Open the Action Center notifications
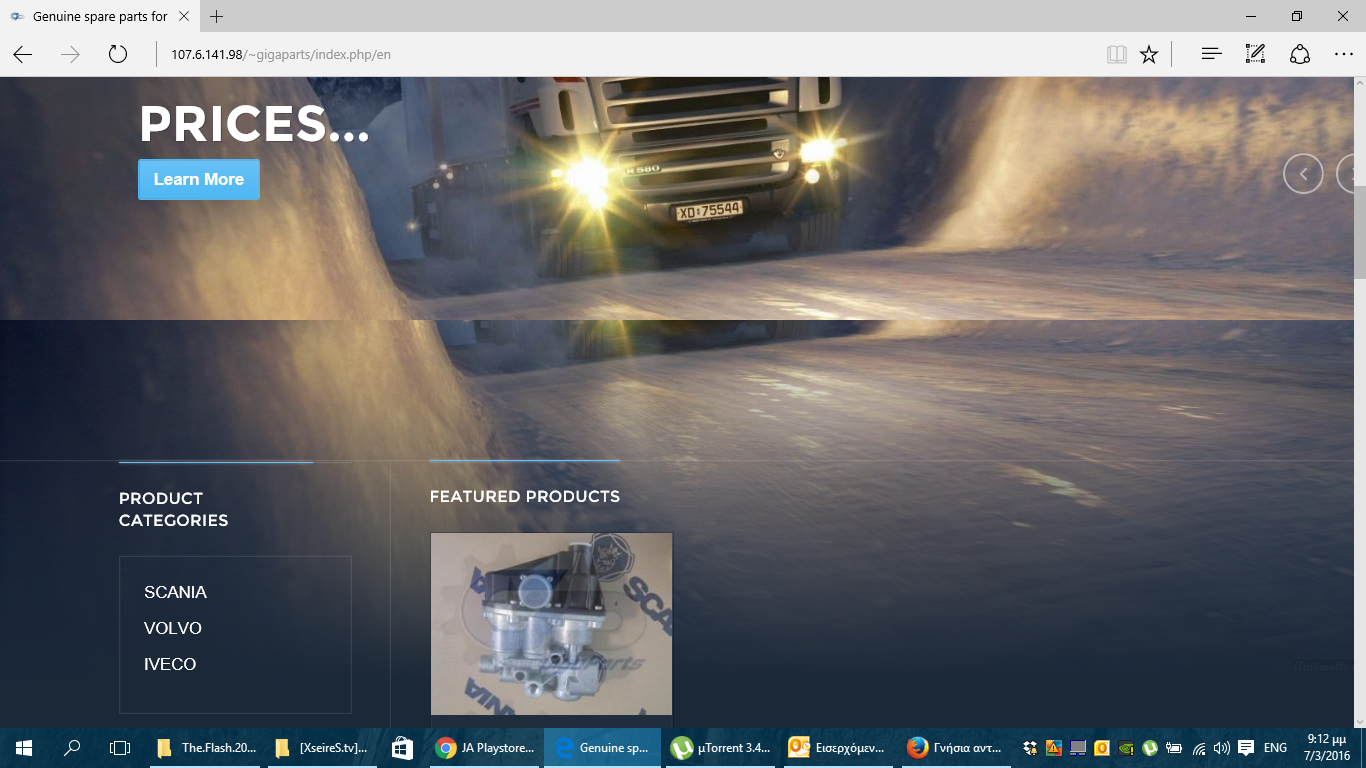The width and height of the screenshot is (1366, 768). pos(1246,748)
